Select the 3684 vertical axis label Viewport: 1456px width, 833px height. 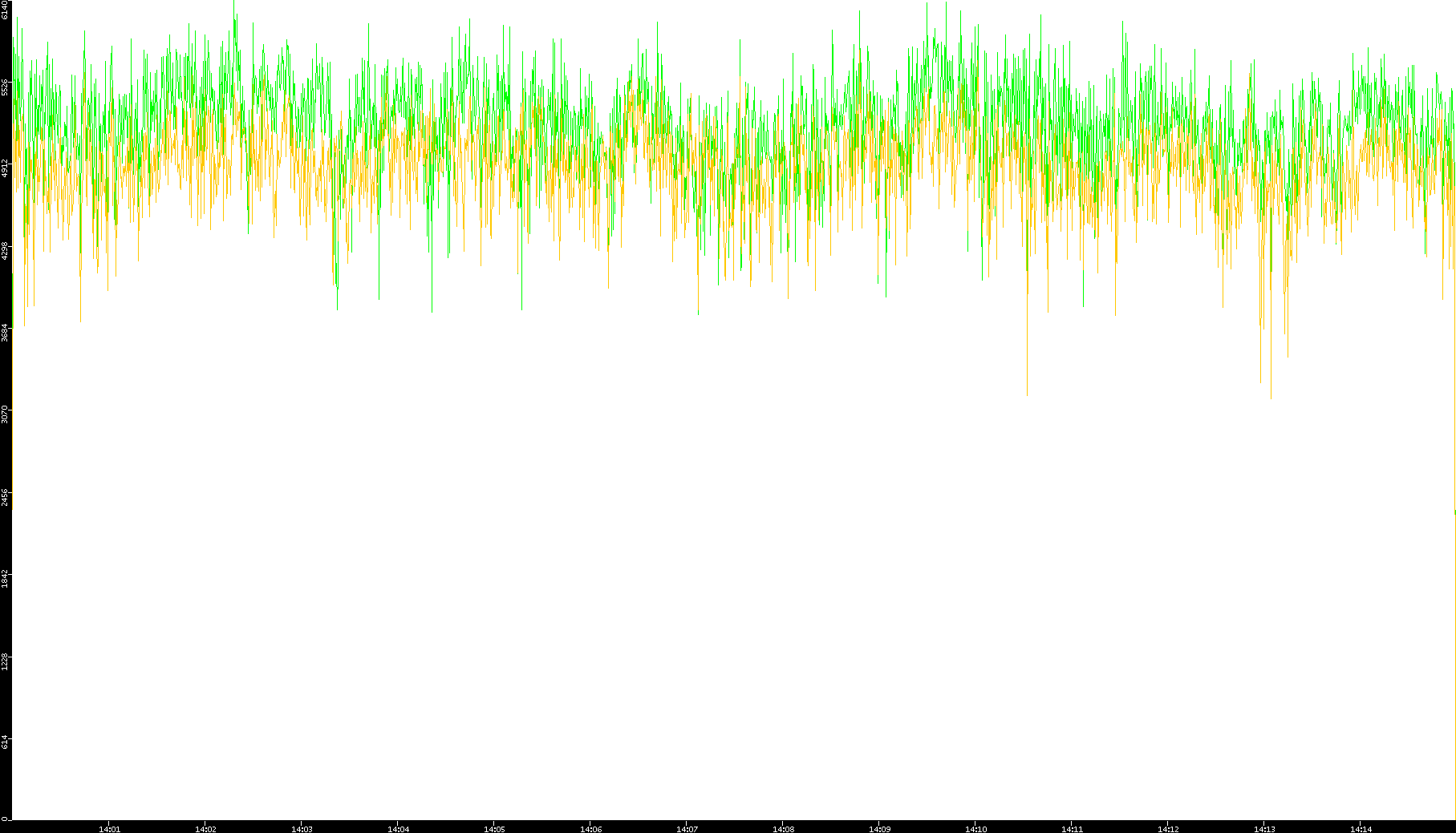tap(5, 333)
